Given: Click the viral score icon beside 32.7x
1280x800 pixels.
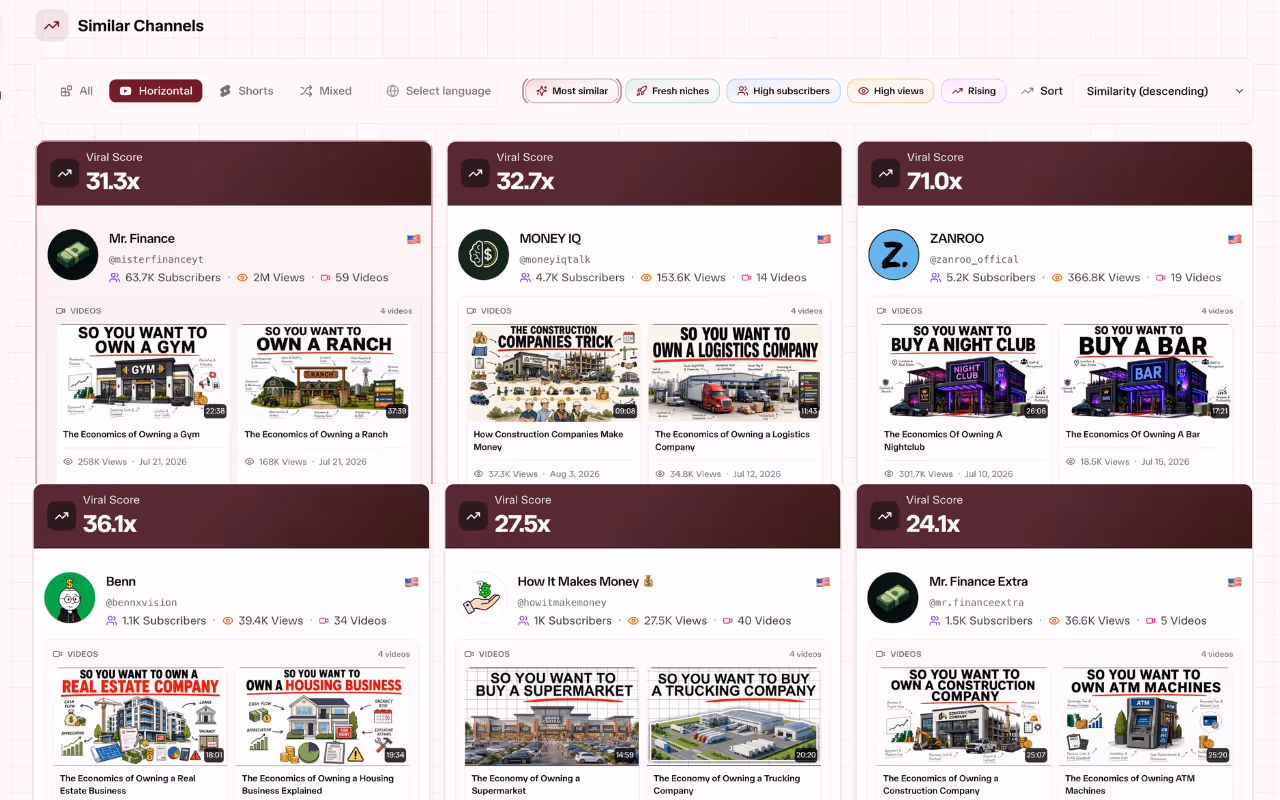Looking at the screenshot, I should [475, 173].
